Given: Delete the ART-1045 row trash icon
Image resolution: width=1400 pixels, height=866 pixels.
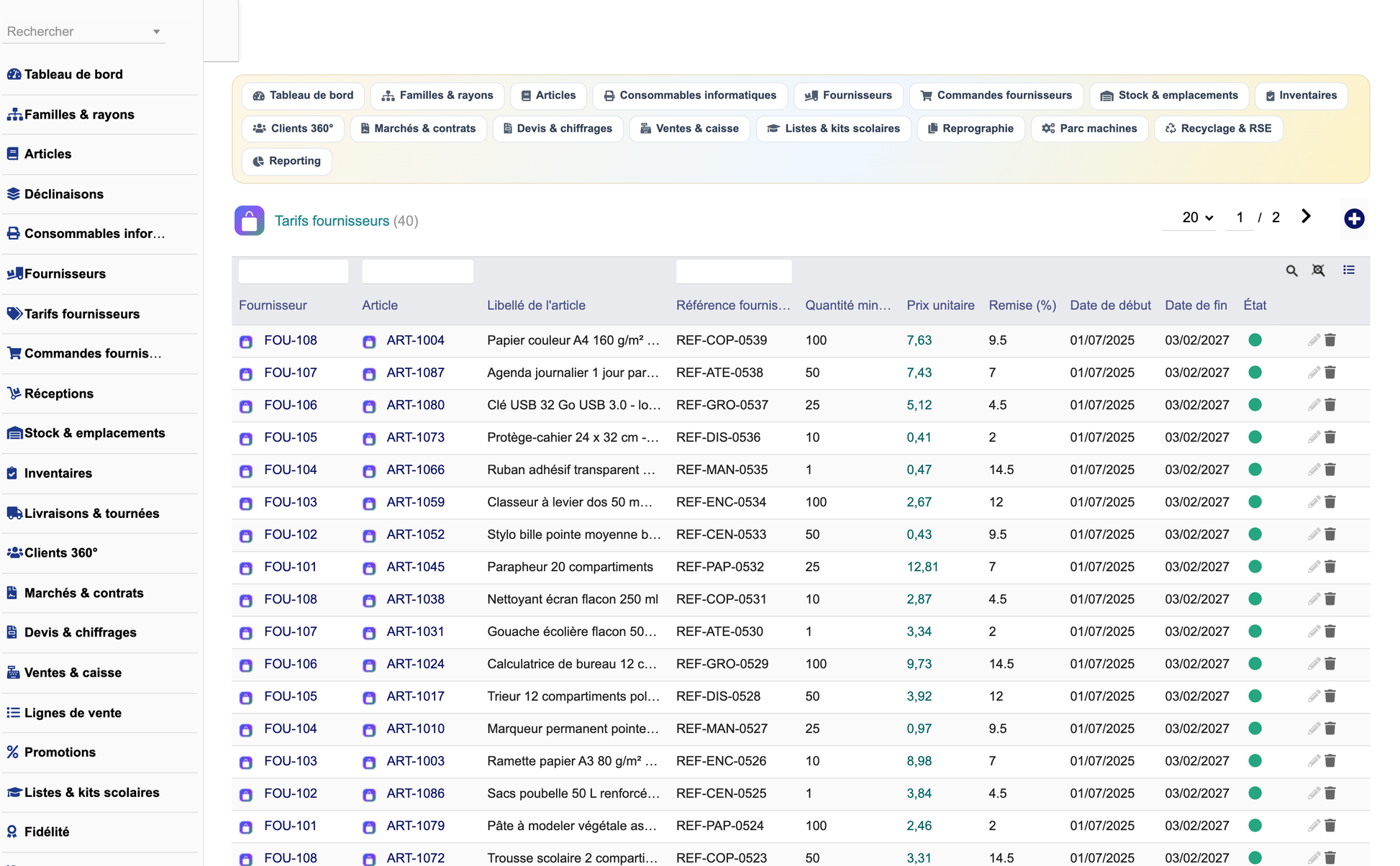Looking at the screenshot, I should tap(1330, 567).
